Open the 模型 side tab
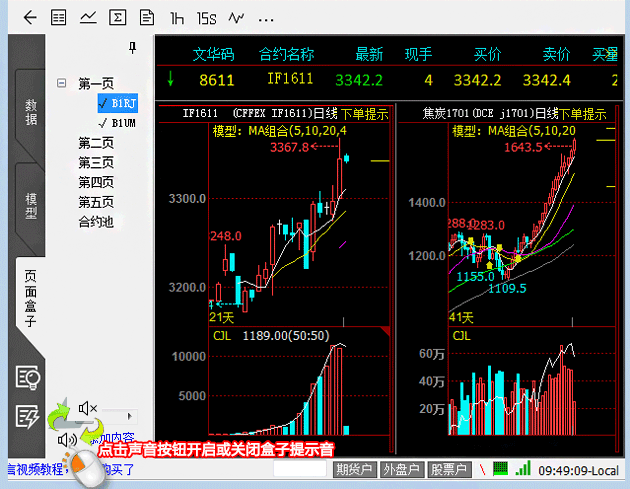 [x=30, y=205]
